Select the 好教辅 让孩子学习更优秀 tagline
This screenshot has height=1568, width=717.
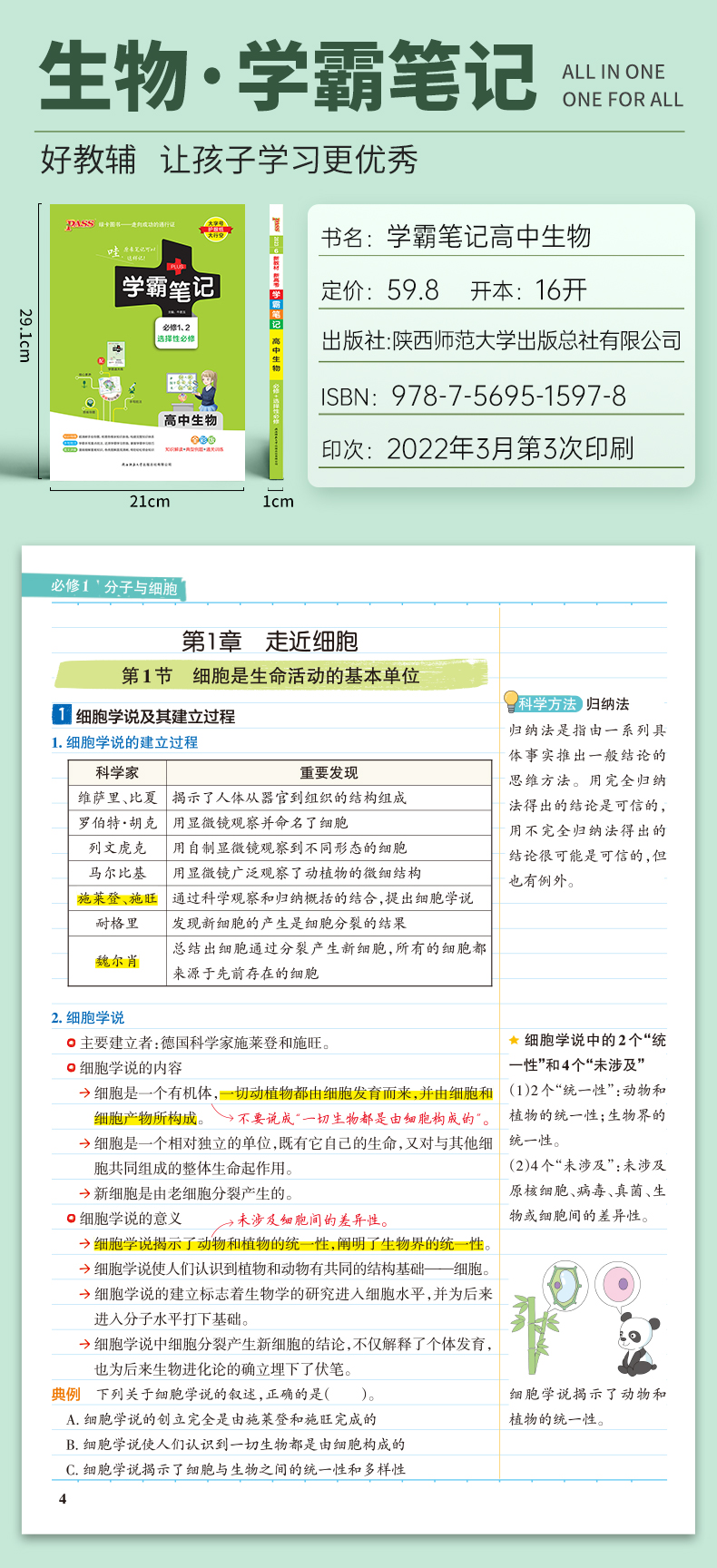pyautogui.click(x=229, y=160)
